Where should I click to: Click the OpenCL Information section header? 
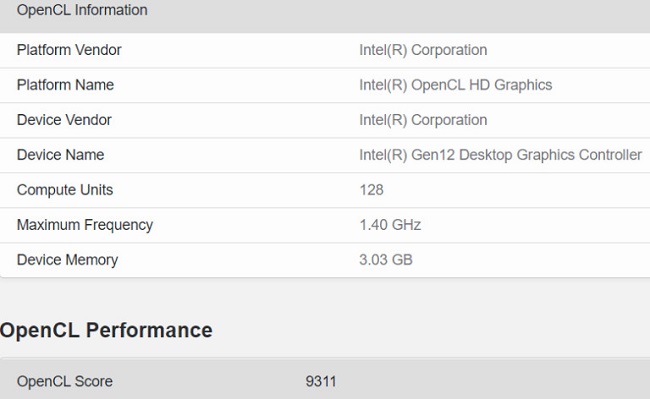click(82, 10)
